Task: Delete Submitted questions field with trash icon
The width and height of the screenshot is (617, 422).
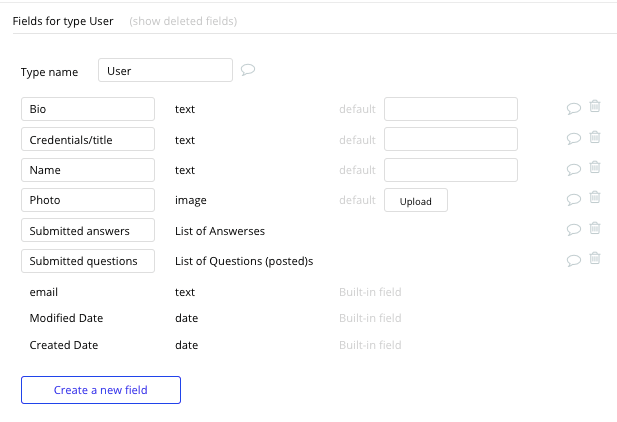Action: point(595,258)
